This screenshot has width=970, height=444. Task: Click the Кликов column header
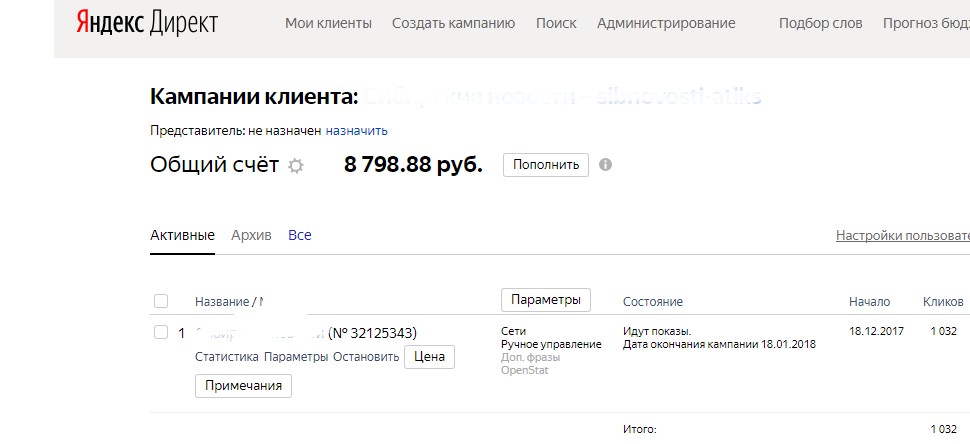pos(943,302)
